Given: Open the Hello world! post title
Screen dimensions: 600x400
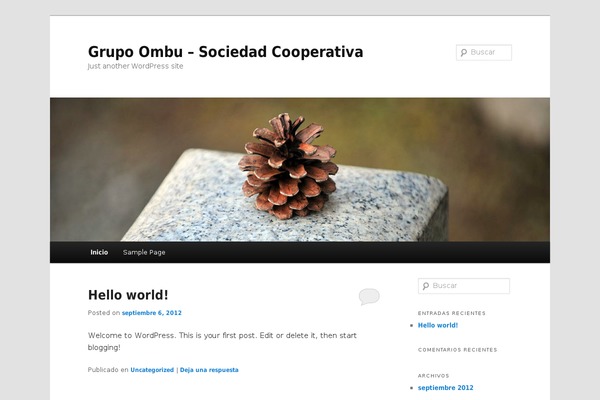Looking at the screenshot, I should point(128,295).
